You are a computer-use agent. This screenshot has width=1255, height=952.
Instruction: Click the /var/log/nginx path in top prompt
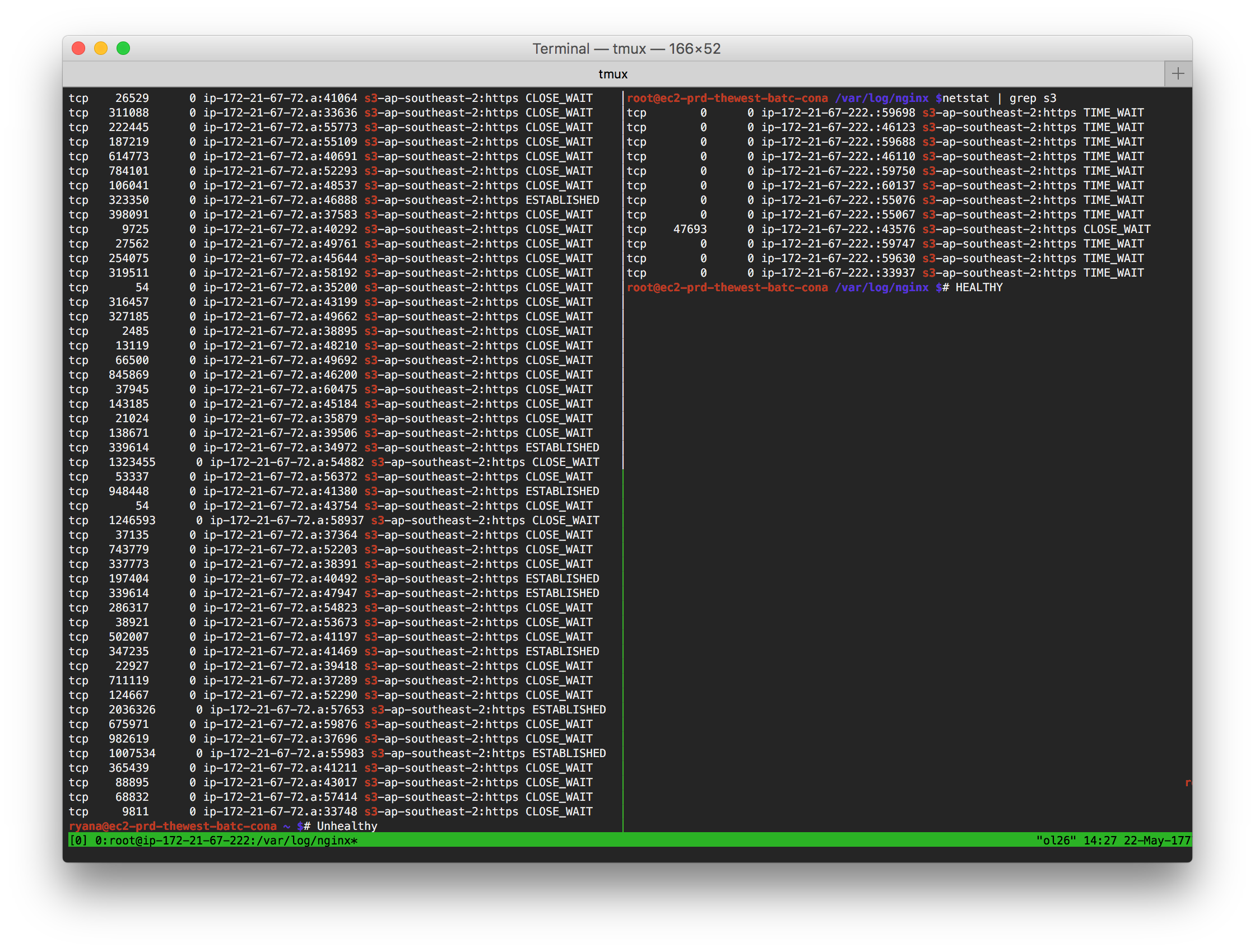[x=881, y=98]
